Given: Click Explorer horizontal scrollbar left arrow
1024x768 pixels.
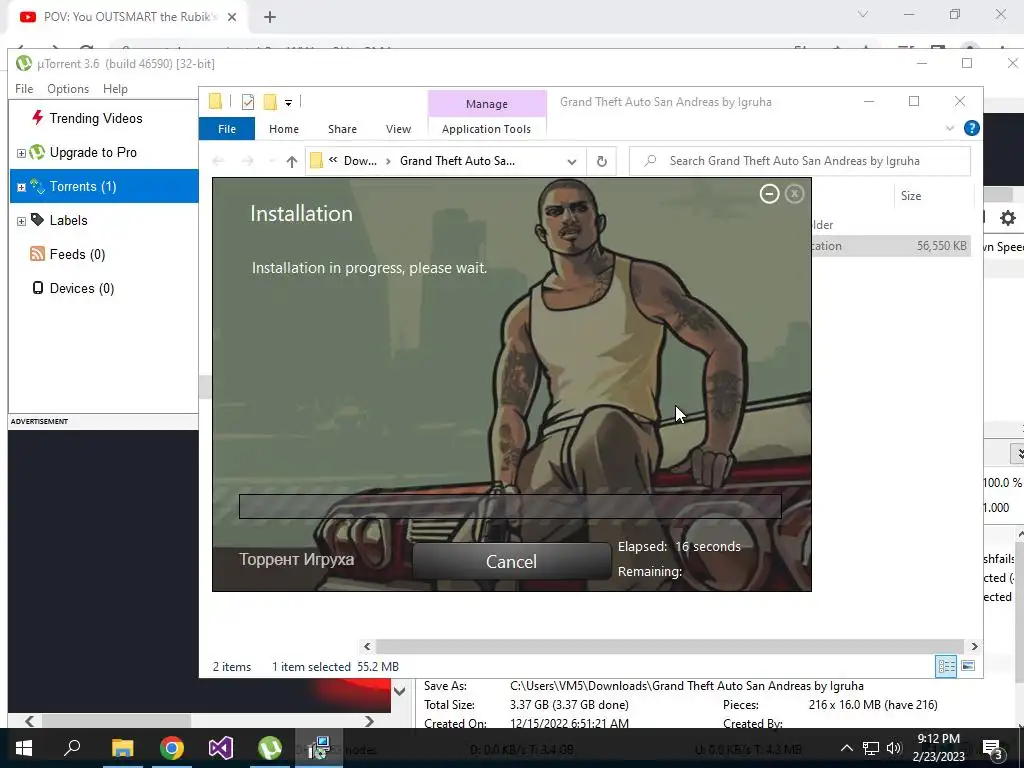Looking at the screenshot, I should pyautogui.click(x=367, y=647).
